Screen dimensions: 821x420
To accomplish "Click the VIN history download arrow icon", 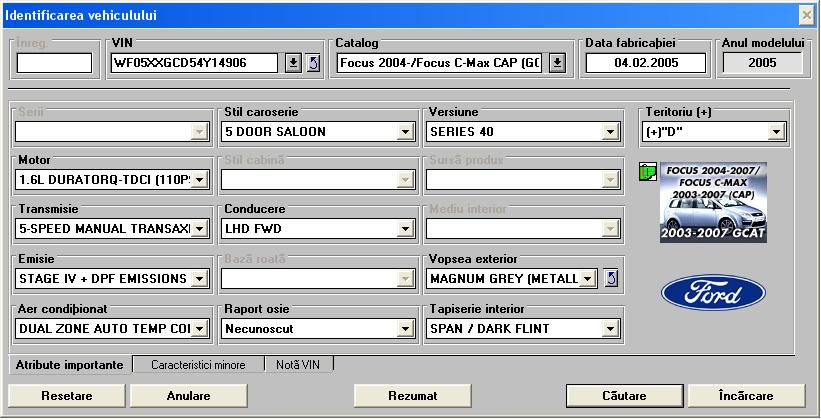I will click(293, 64).
